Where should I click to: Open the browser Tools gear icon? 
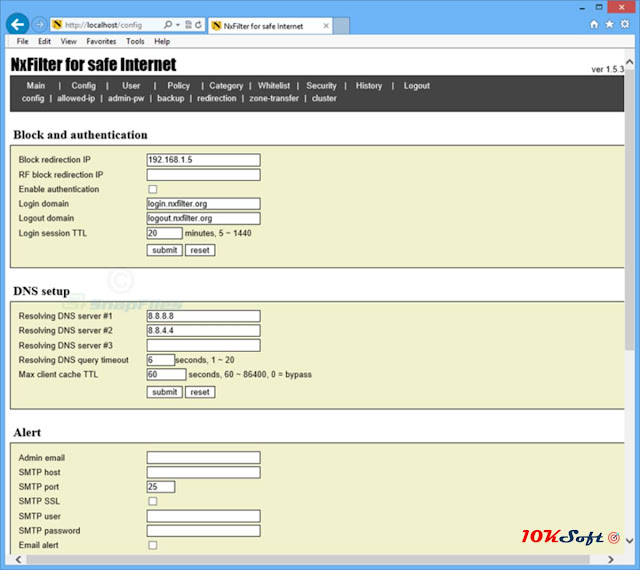tap(625, 24)
